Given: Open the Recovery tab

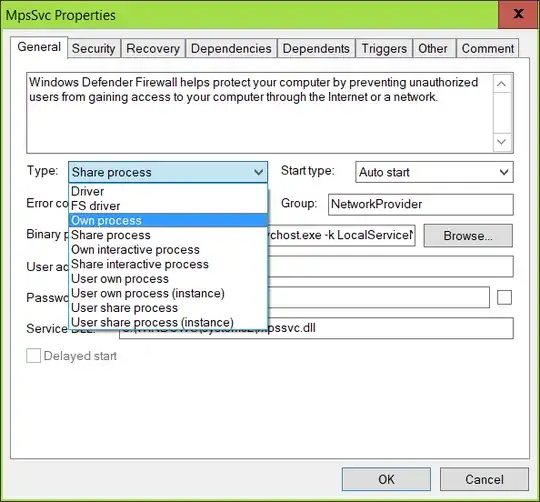Looking at the screenshot, I should [x=153, y=49].
